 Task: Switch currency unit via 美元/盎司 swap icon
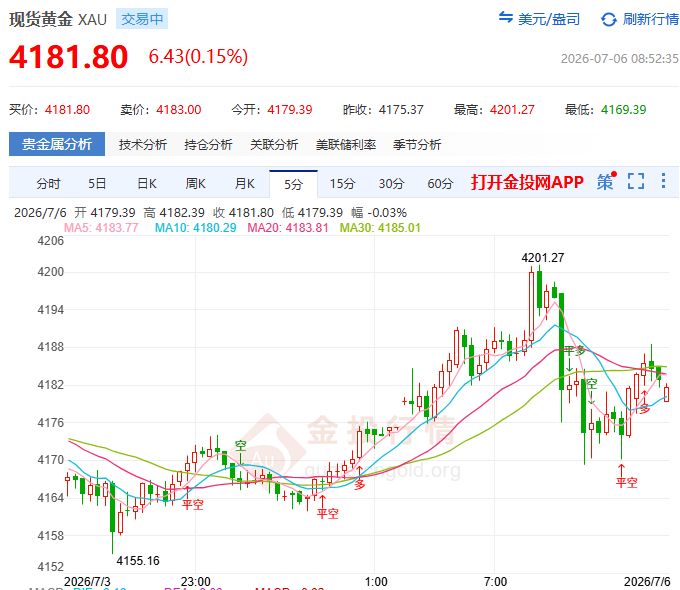(x=506, y=17)
